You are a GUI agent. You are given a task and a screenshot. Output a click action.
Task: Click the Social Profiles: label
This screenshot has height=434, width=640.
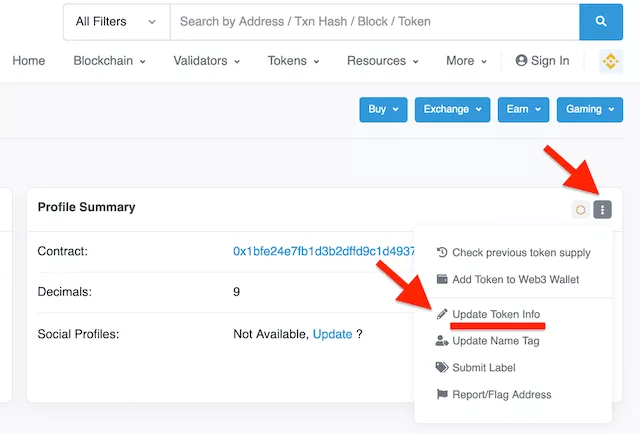tap(78, 334)
